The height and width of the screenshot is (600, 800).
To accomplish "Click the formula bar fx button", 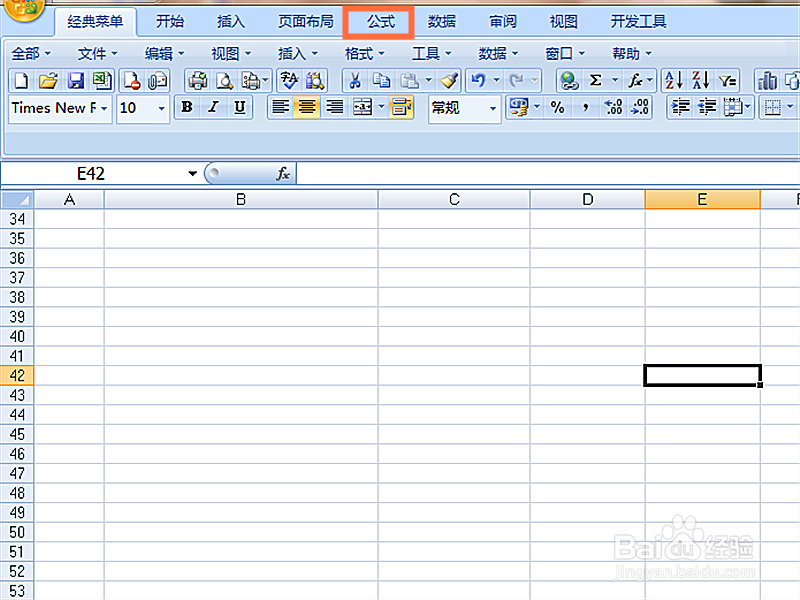I will [283, 173].
